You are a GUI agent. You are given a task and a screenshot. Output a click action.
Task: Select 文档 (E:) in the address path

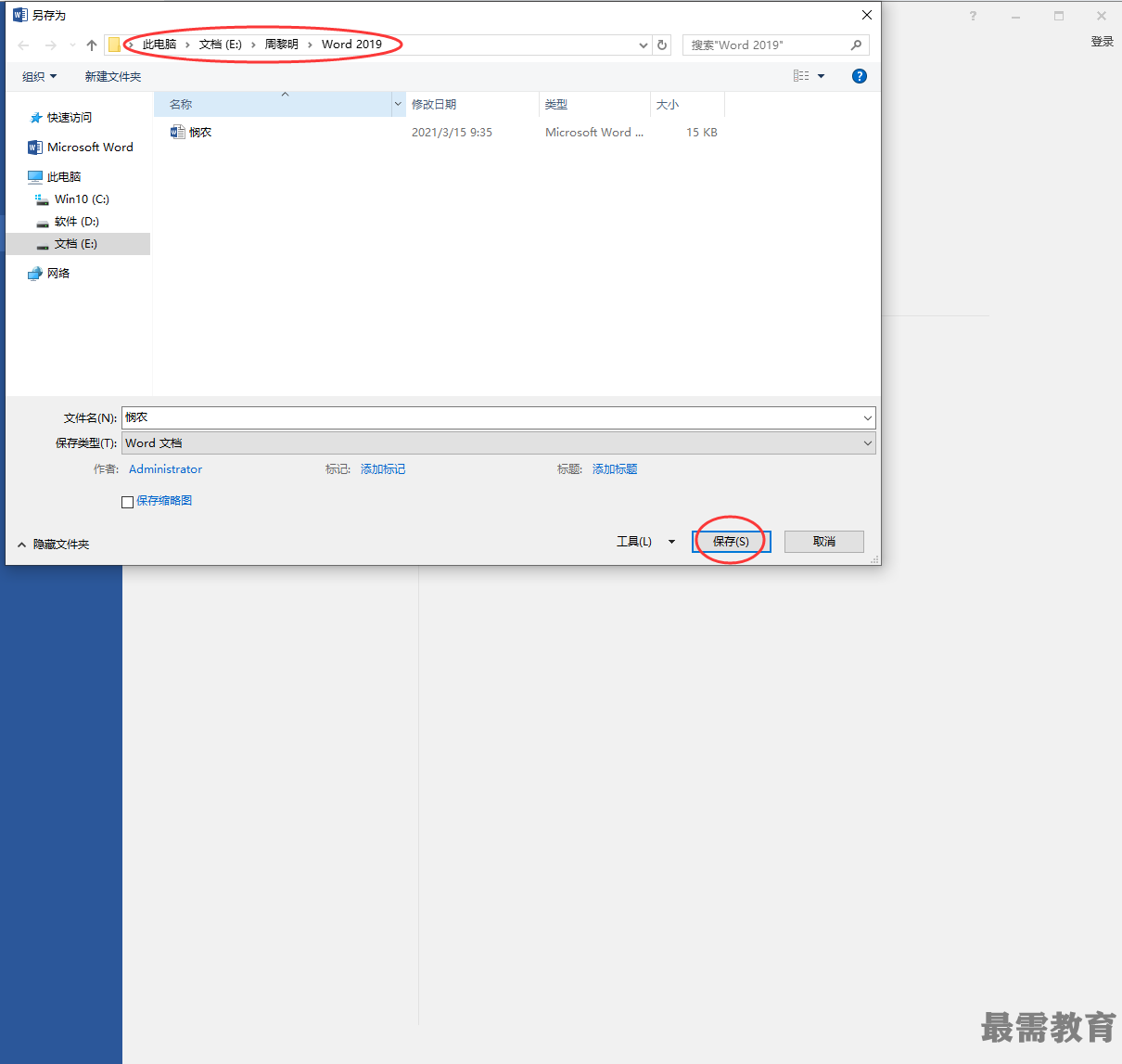[x=221, y=45]
